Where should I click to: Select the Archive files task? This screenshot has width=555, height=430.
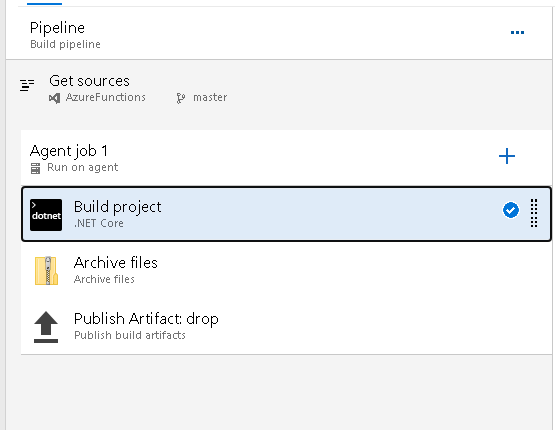[286, 270]
